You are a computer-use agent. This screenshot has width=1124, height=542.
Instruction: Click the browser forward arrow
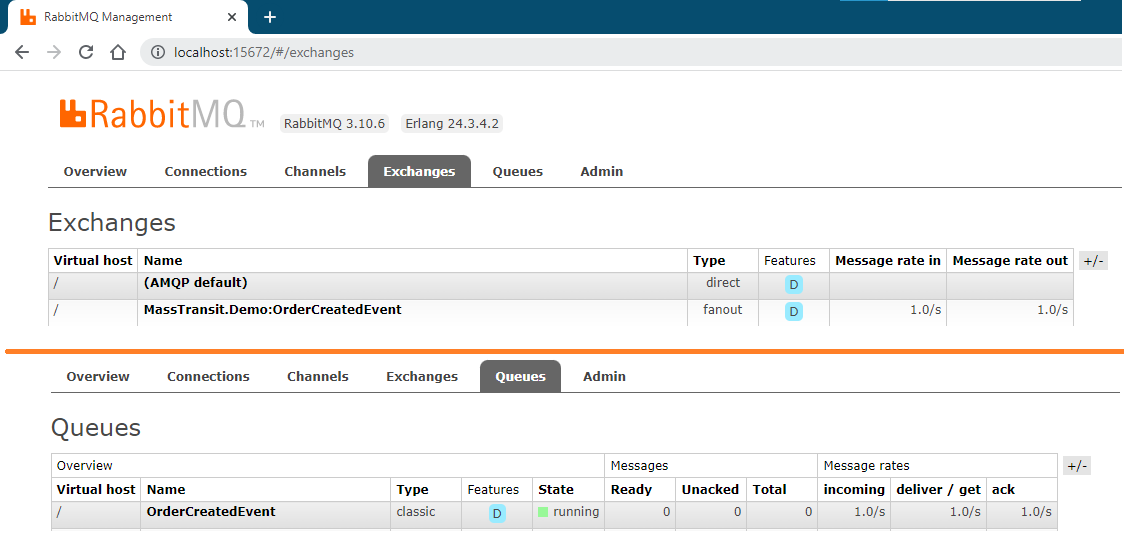[x=54, y=52]
